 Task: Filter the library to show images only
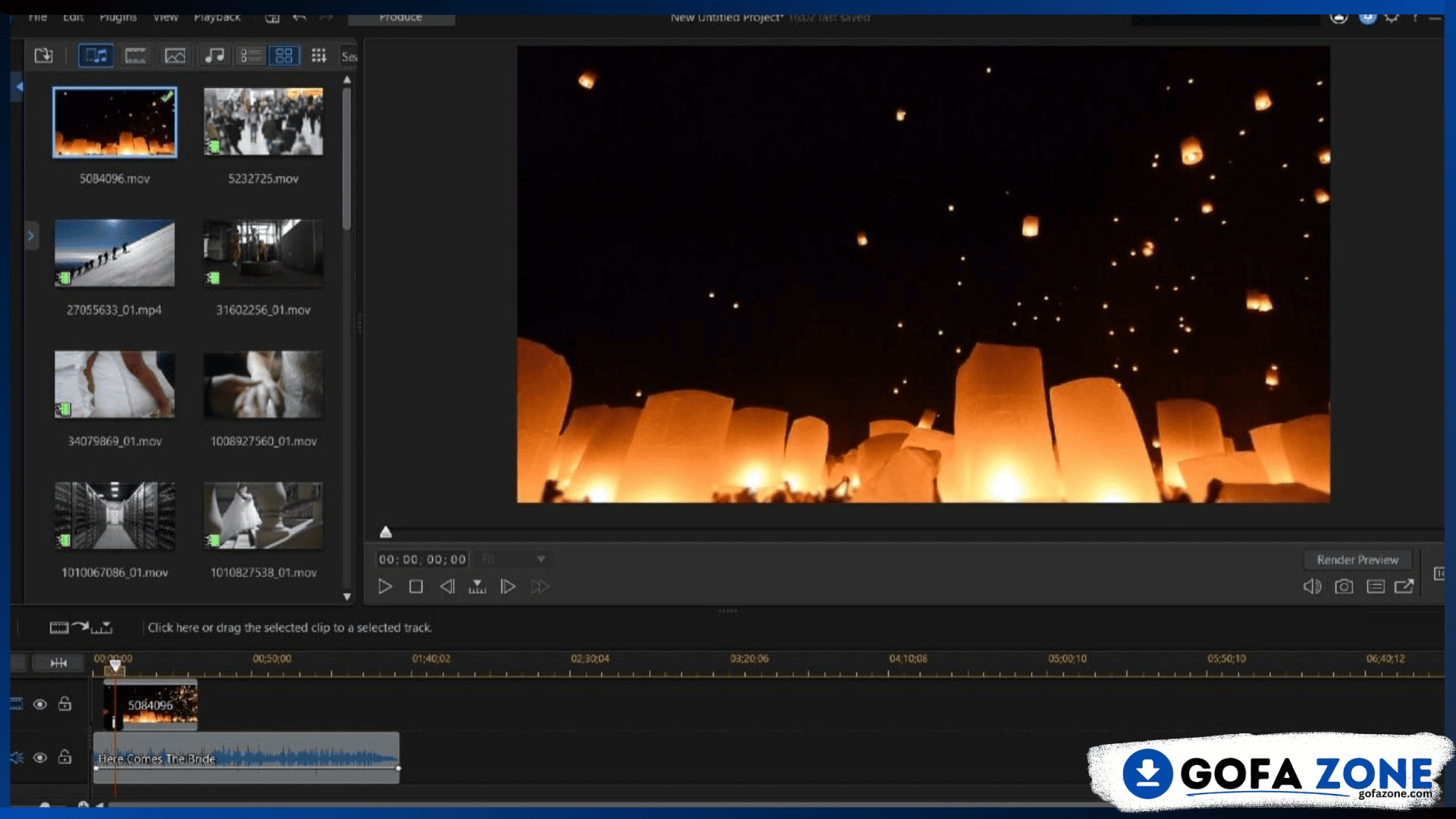[x=175, y=55]
